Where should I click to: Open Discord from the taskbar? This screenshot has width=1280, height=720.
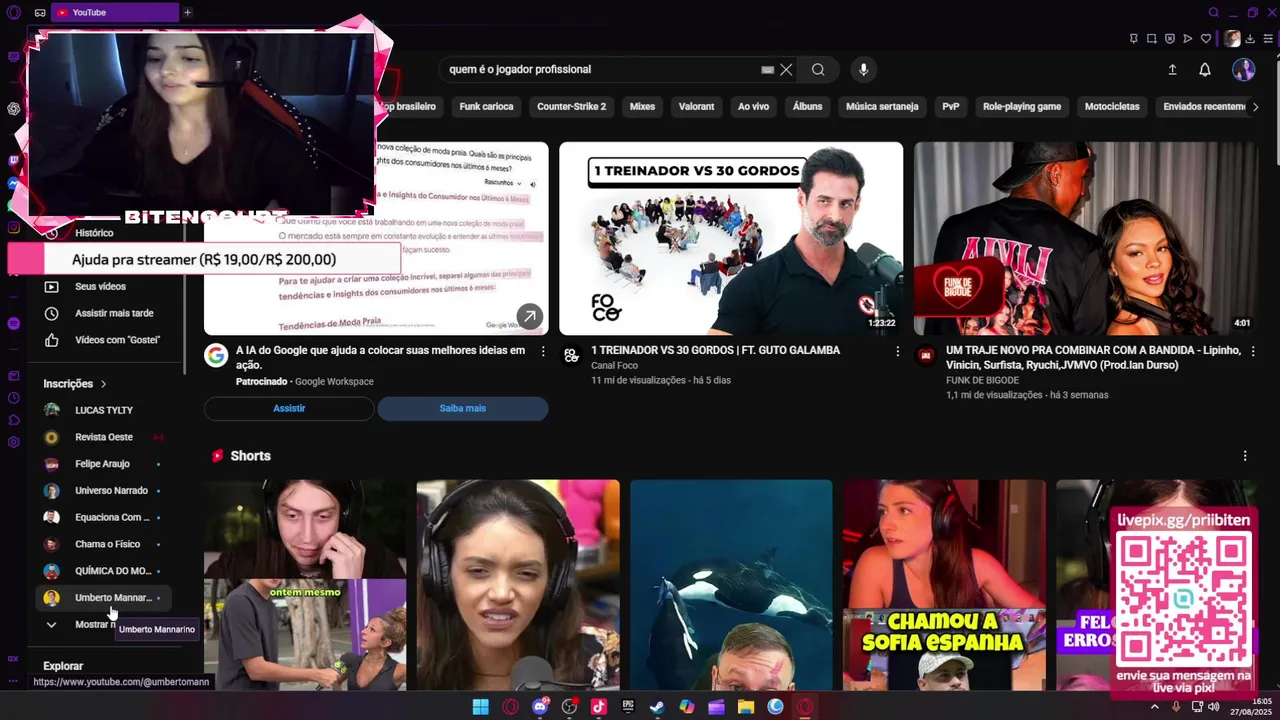(x=540, y=707)
